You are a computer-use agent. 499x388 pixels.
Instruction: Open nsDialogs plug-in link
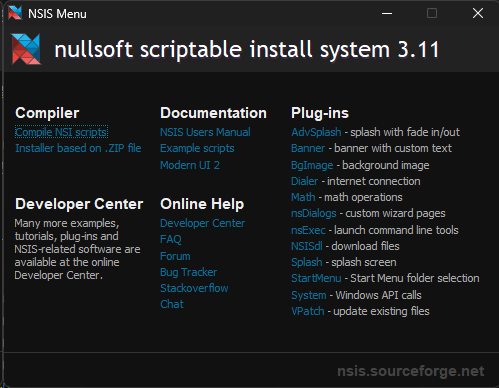pyautogui.click(x=314, y=213)
